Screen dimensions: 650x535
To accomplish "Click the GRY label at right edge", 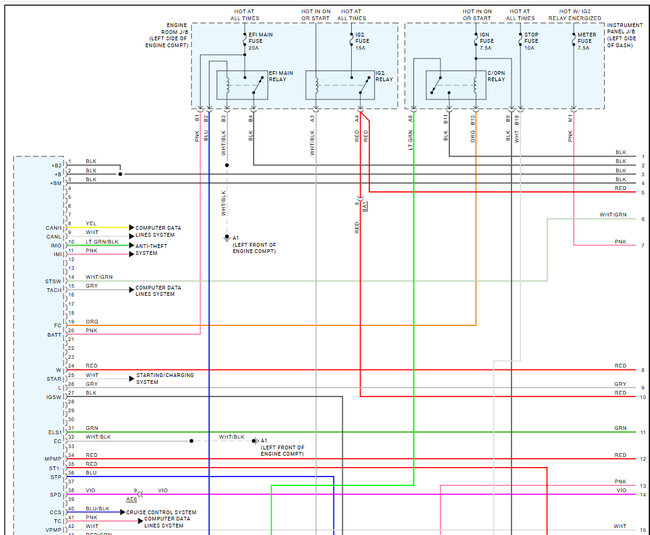I will pos(620,384).
